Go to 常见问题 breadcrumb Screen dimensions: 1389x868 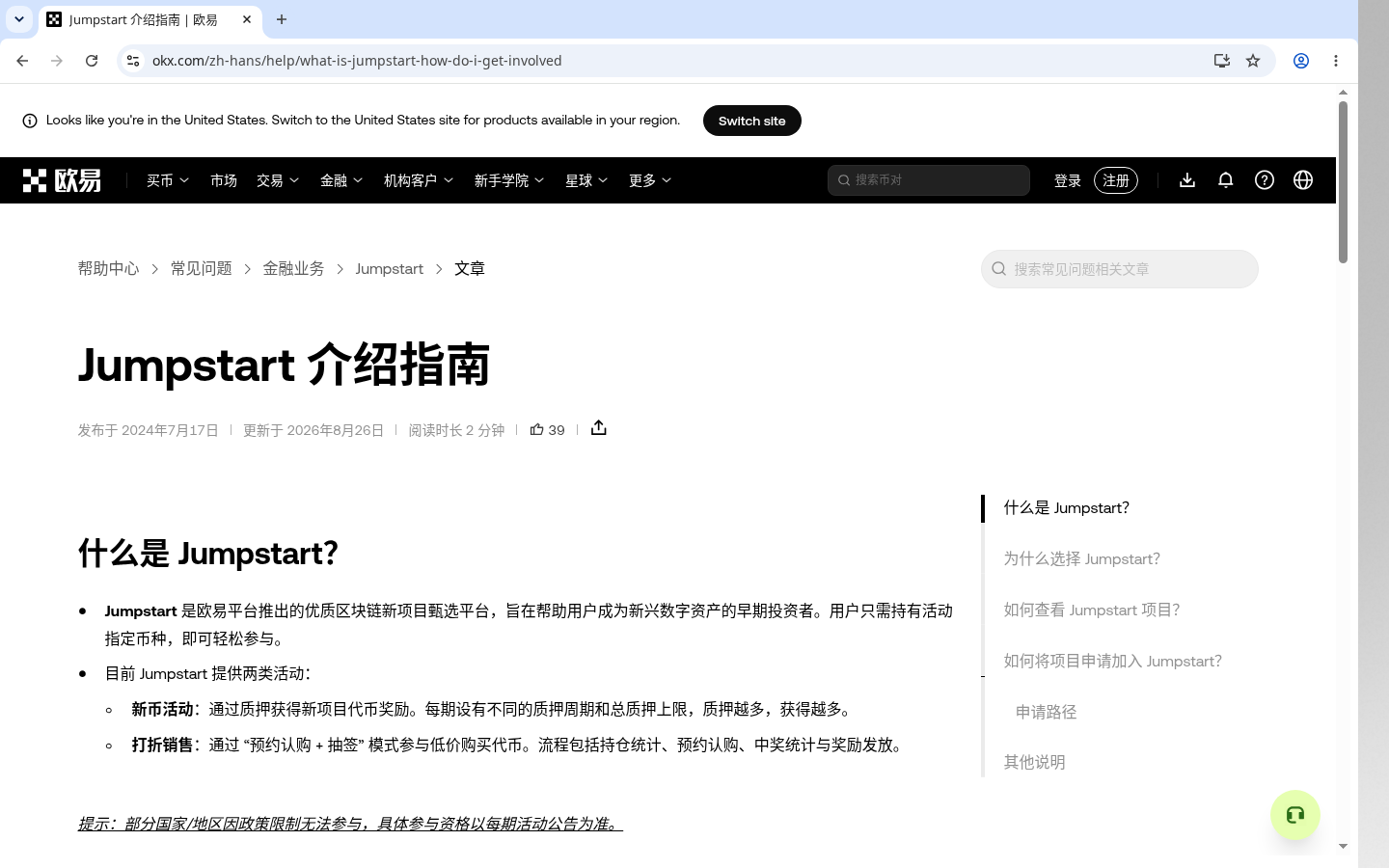pos(202,269)
